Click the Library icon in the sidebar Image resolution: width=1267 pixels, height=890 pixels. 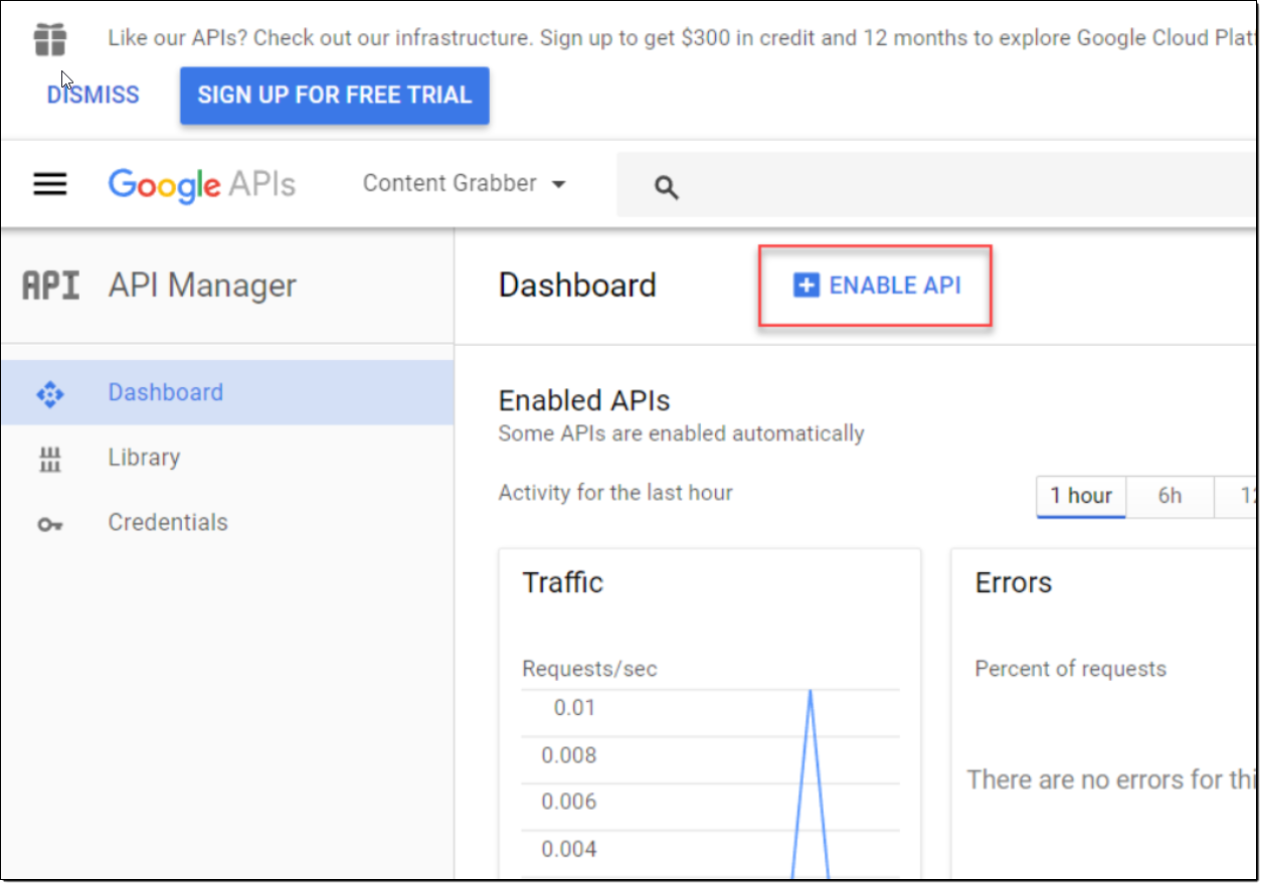click(50, 459)
